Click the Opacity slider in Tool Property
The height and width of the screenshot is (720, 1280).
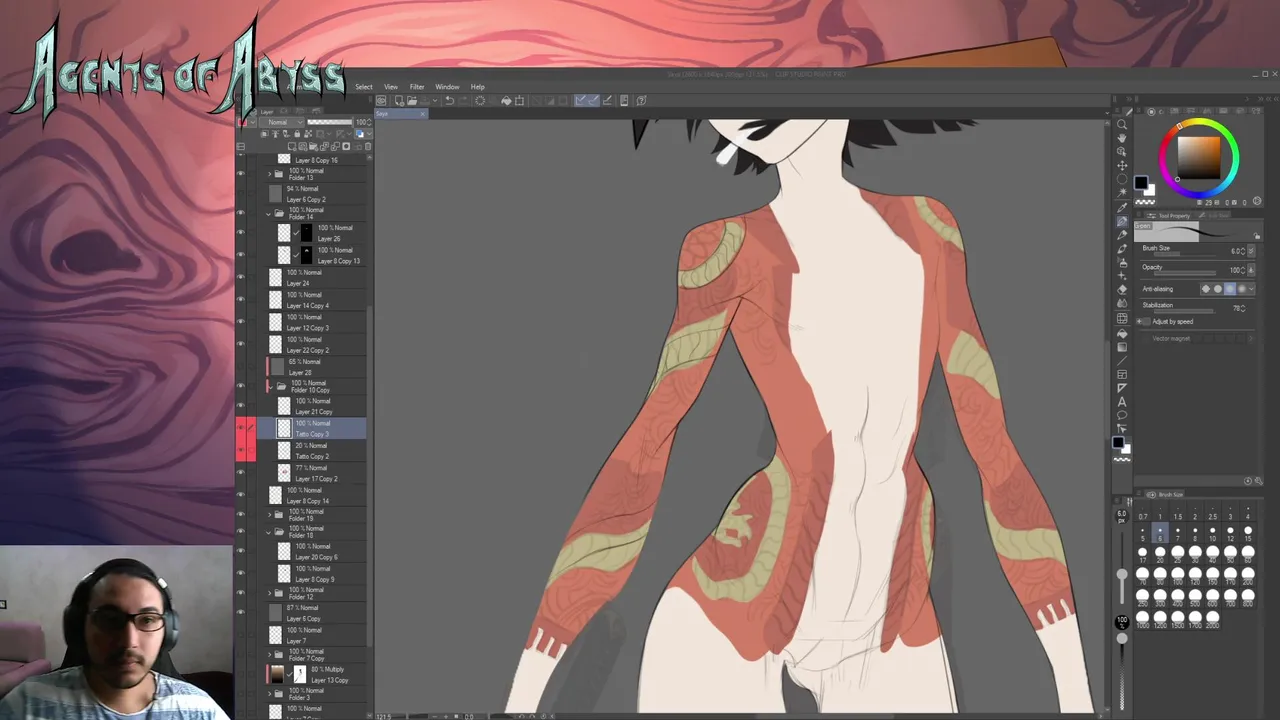coord(1185,272)
